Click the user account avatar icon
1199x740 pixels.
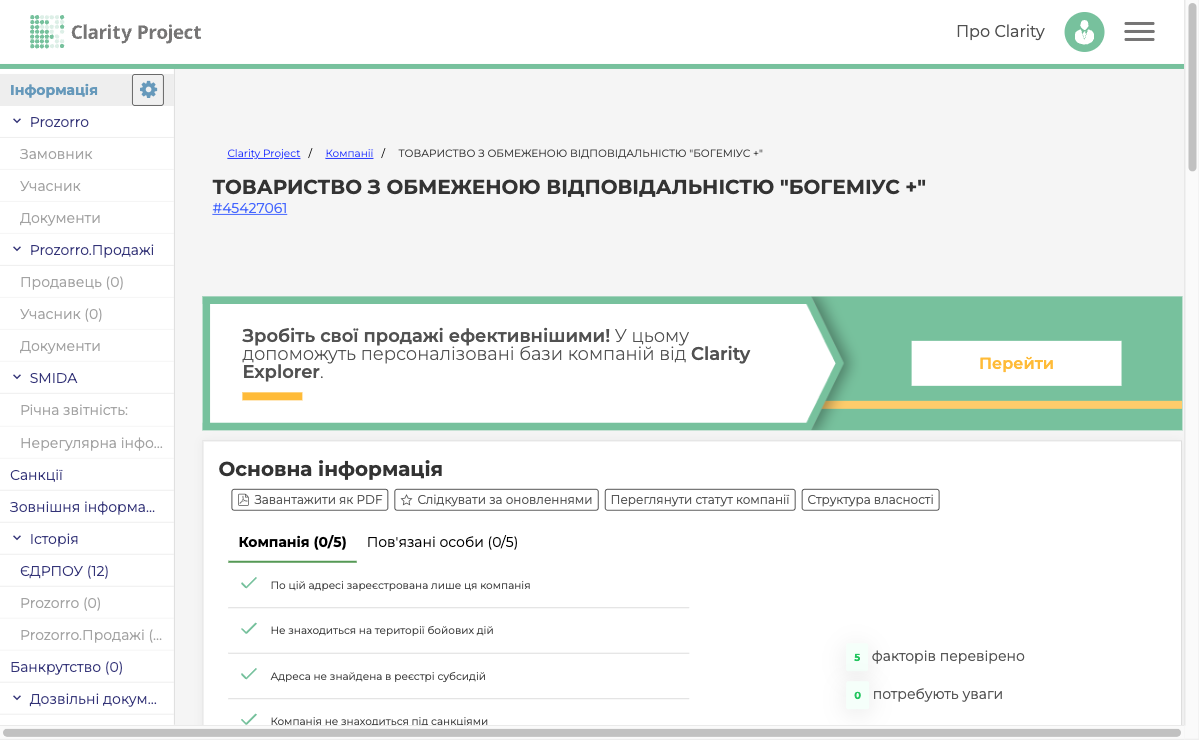coord(1084,31)
